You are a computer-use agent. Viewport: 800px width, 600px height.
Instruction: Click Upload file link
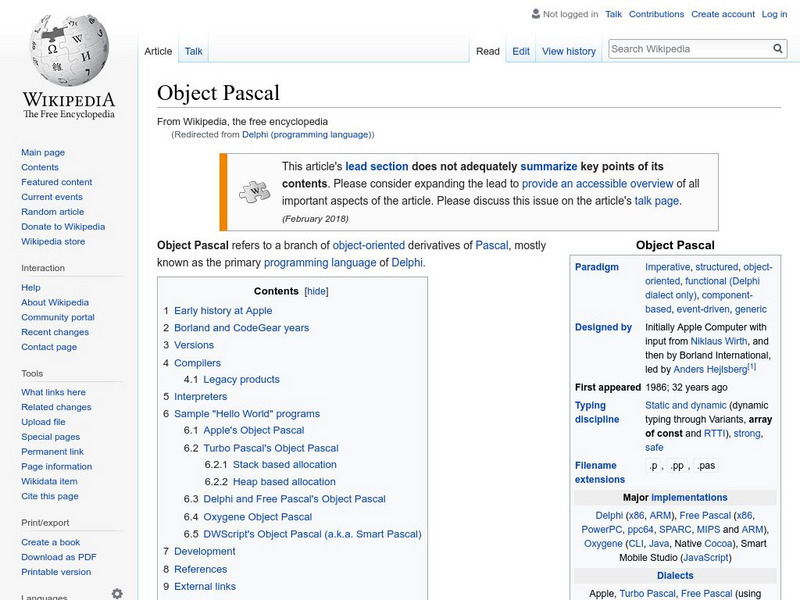click(43, 421)
